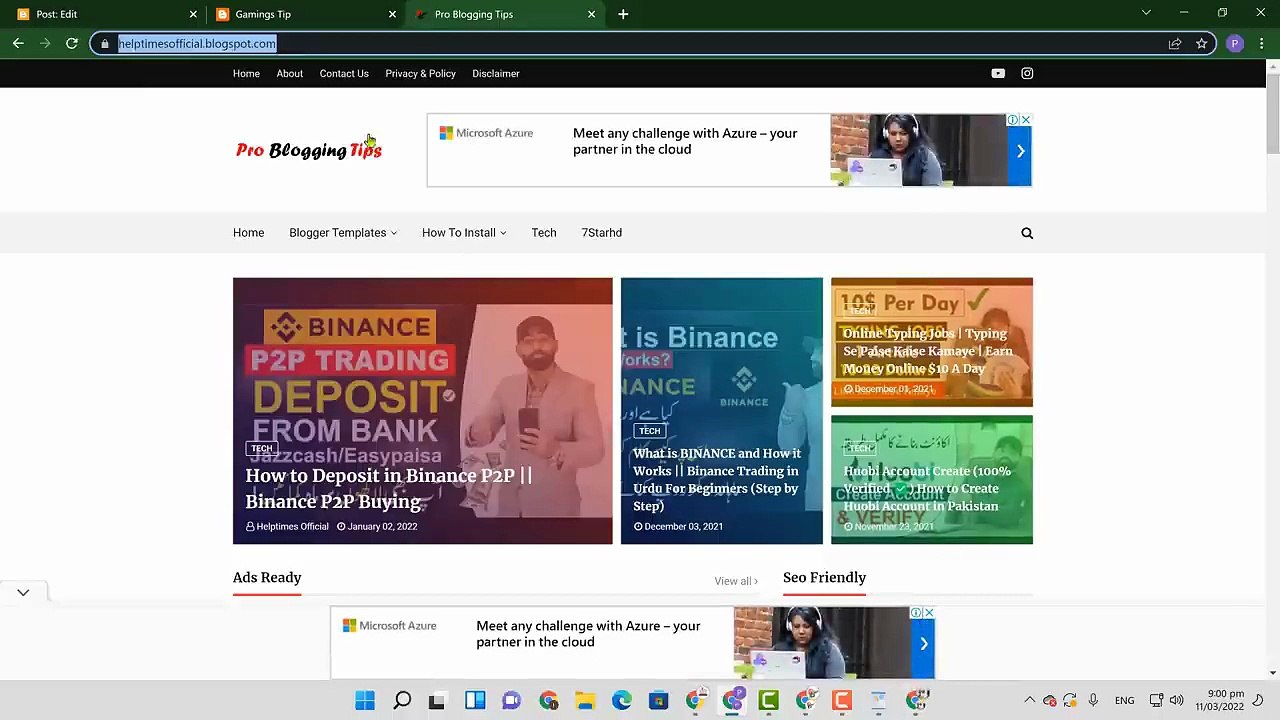Screen dimensions: 1280x720
Task: Share this page from the address bar
Action: [x=1175, y=43]
